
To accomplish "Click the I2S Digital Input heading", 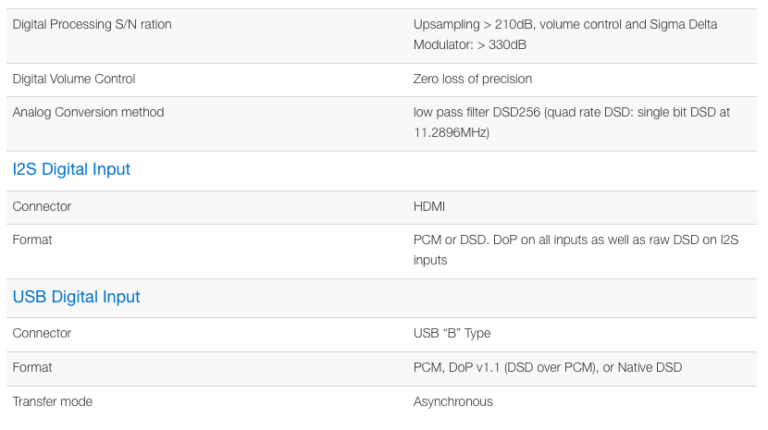I will 71,170.
